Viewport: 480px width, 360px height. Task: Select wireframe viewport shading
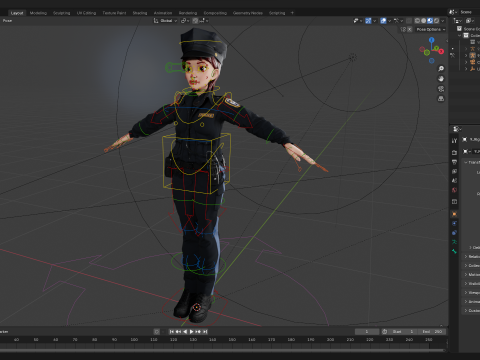pyautogui.click(x=417, y=21)
